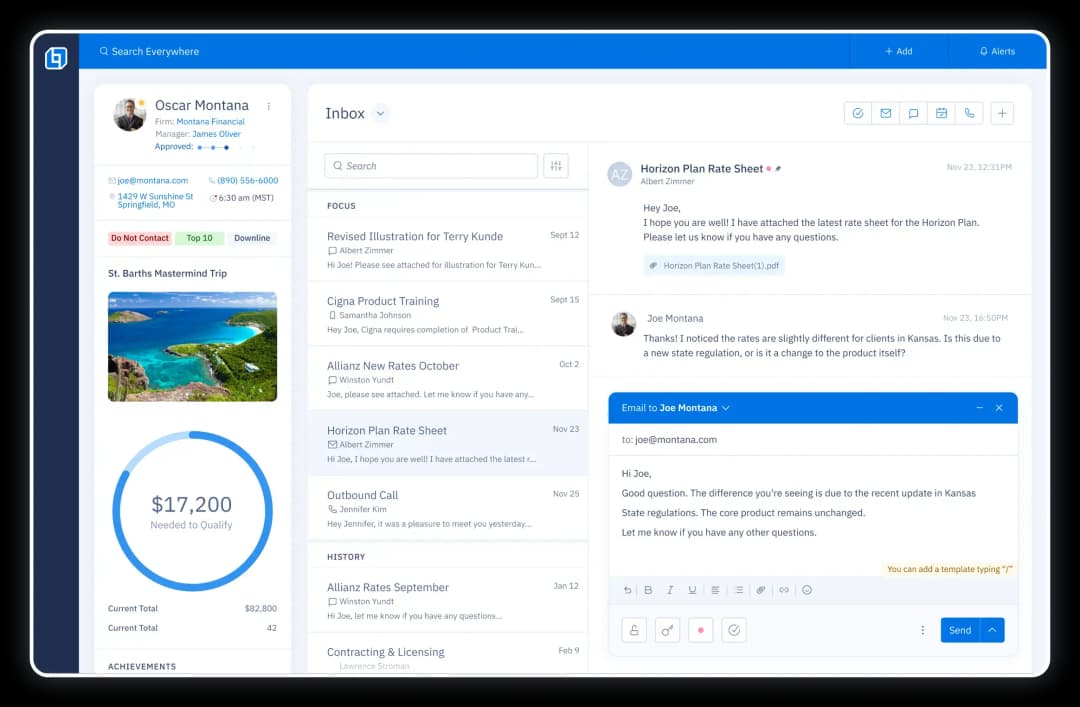The image size is (1080, 707).
Task: Open search filter settings beside inbox search
Action: [556, 166]
